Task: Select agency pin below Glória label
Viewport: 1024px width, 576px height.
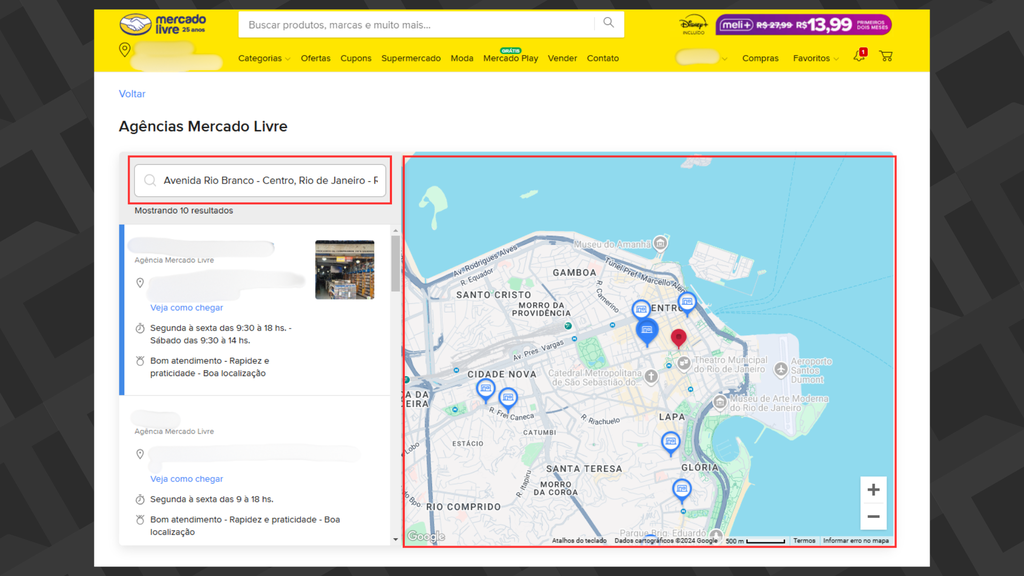Action: click(x=682, y=490)
